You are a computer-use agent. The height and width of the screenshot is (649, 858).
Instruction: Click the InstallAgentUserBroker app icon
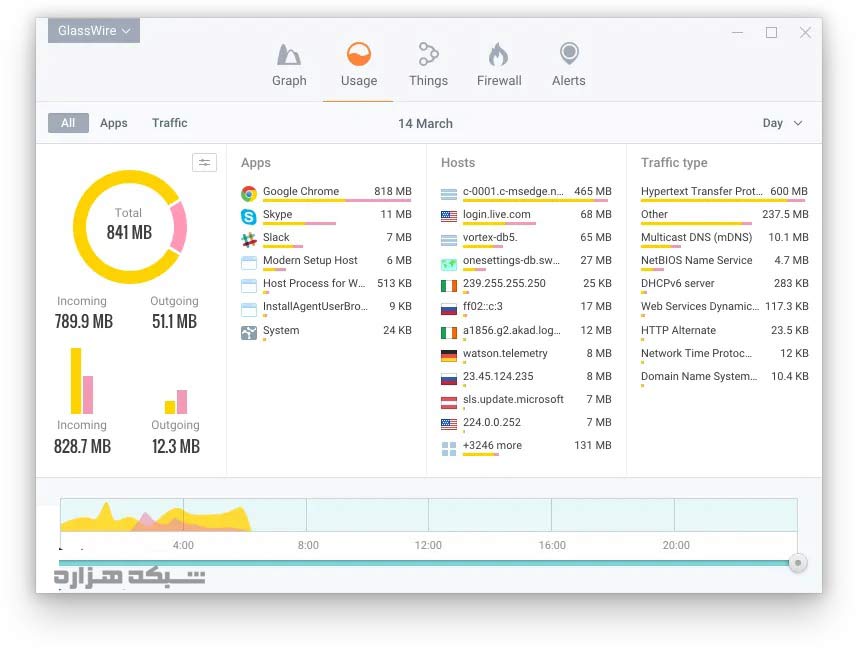[x=249, y=310]
